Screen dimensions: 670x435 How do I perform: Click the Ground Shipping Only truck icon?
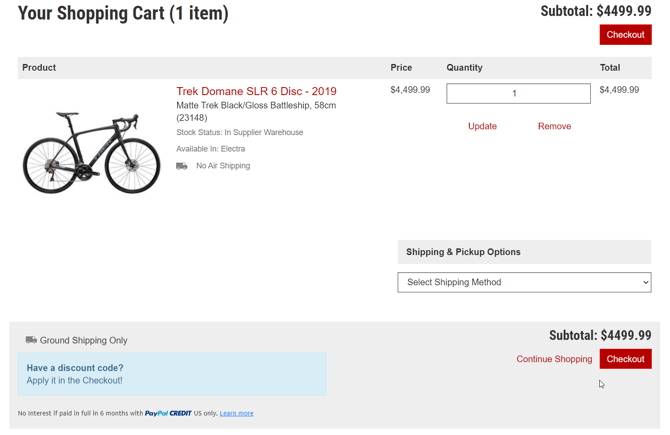tap(31, 340)
